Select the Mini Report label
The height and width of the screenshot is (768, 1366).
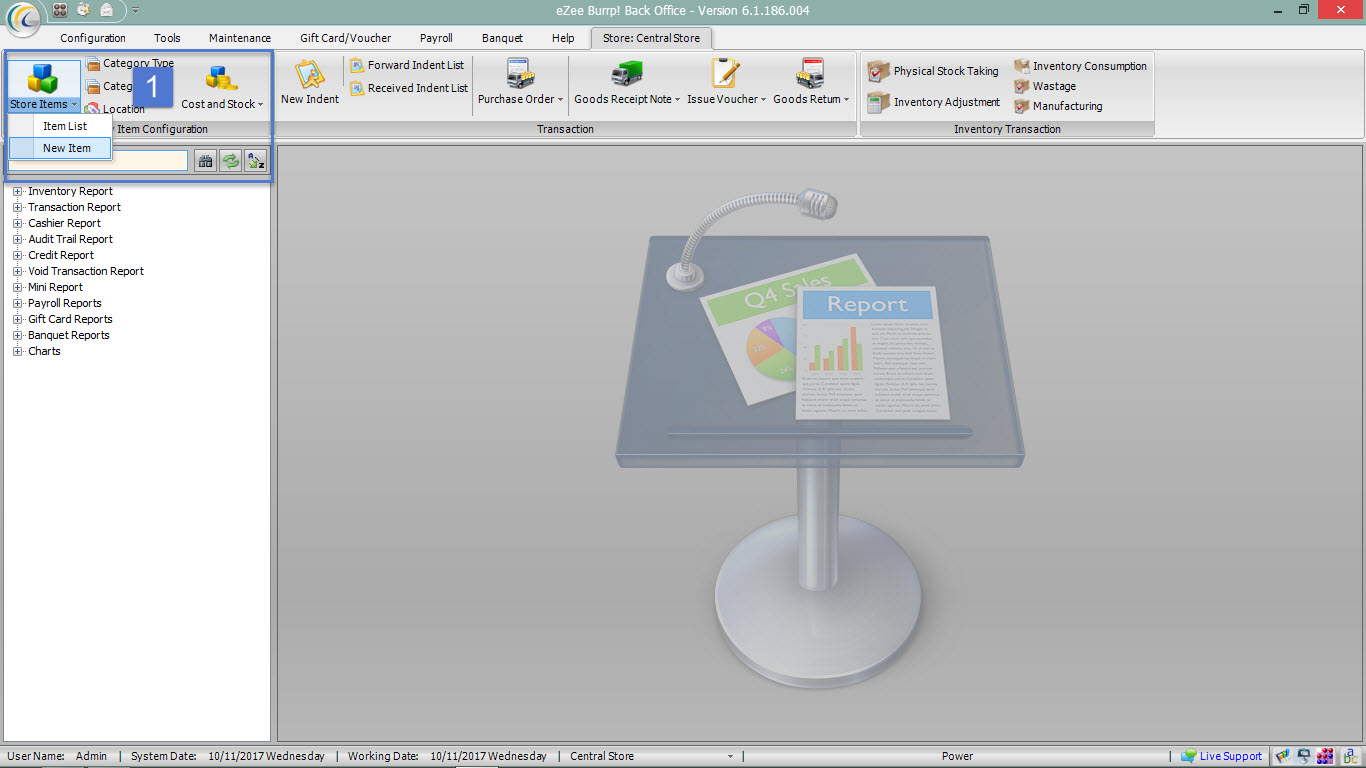[55, 287]
